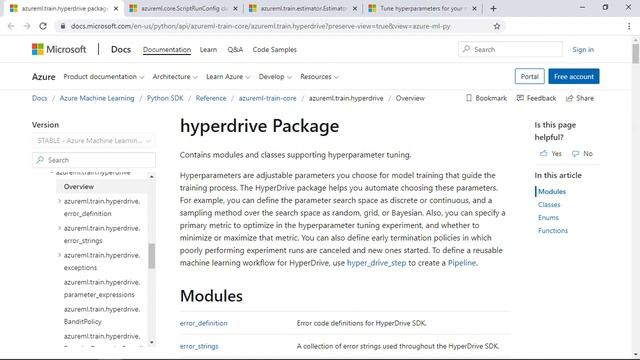640x360 pixels.
Task: Click the Share icon
Action: [x=569, y=98]
